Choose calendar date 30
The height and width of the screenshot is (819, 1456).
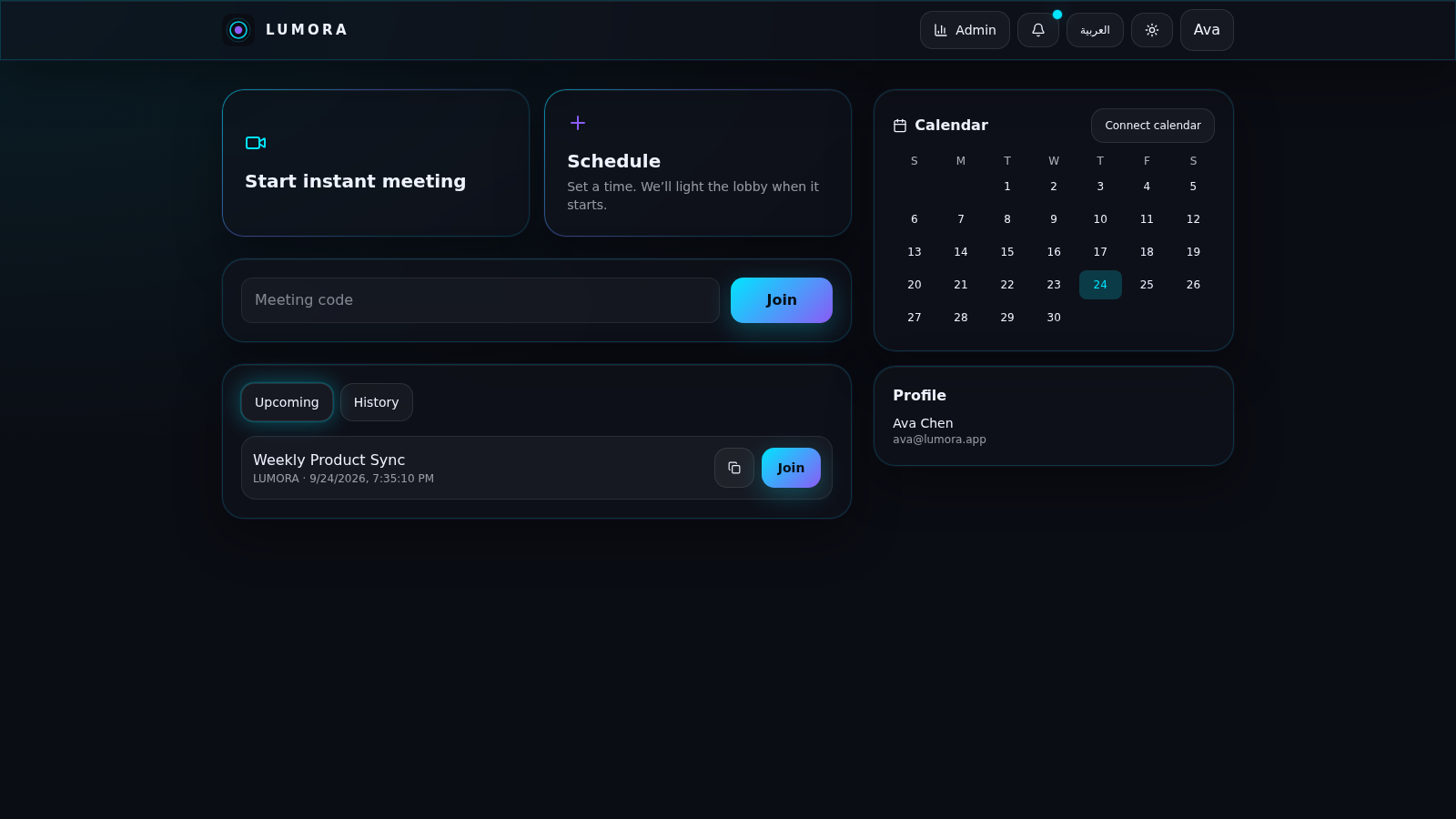(1054, 318)
